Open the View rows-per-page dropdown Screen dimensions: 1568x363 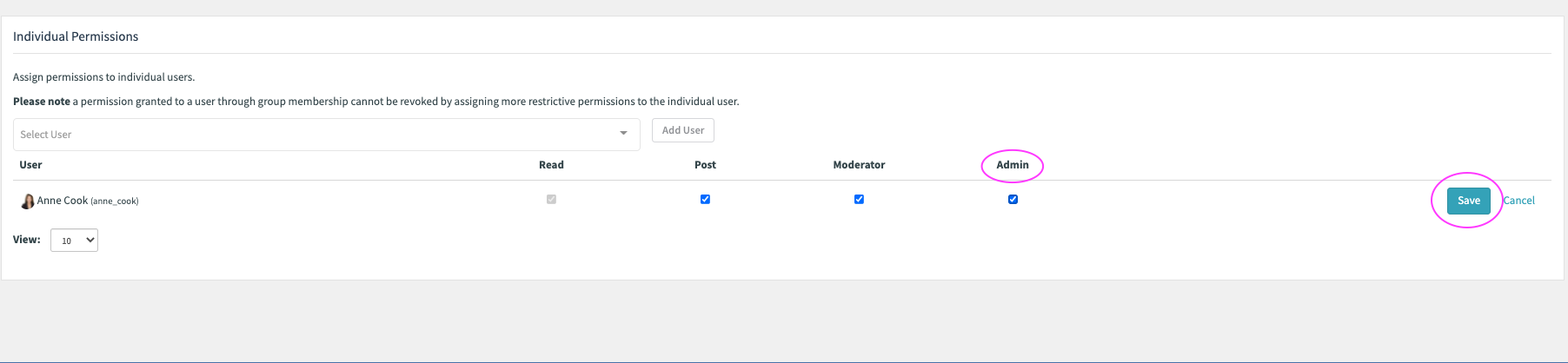(x=74, y=241)
